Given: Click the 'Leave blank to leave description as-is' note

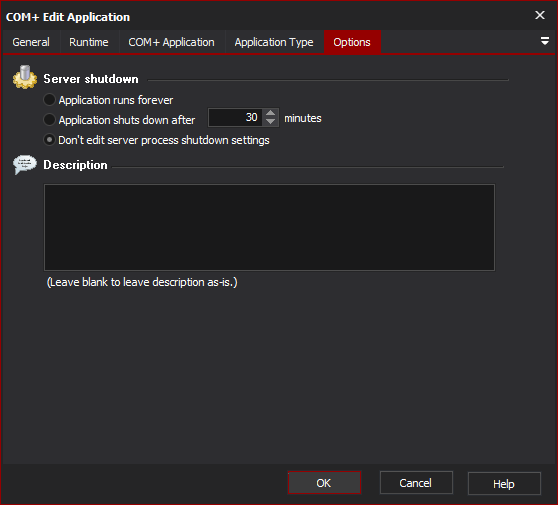Looking at the screenshot, I should tap(142, 282).
